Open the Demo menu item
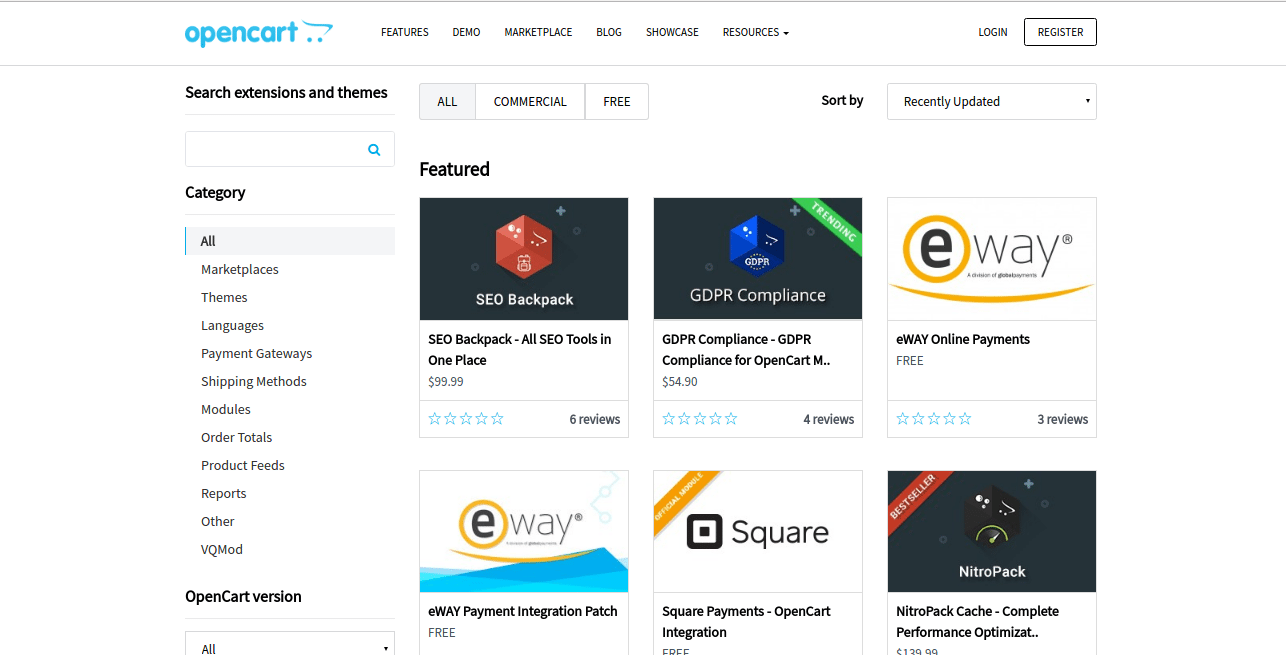 466,32
